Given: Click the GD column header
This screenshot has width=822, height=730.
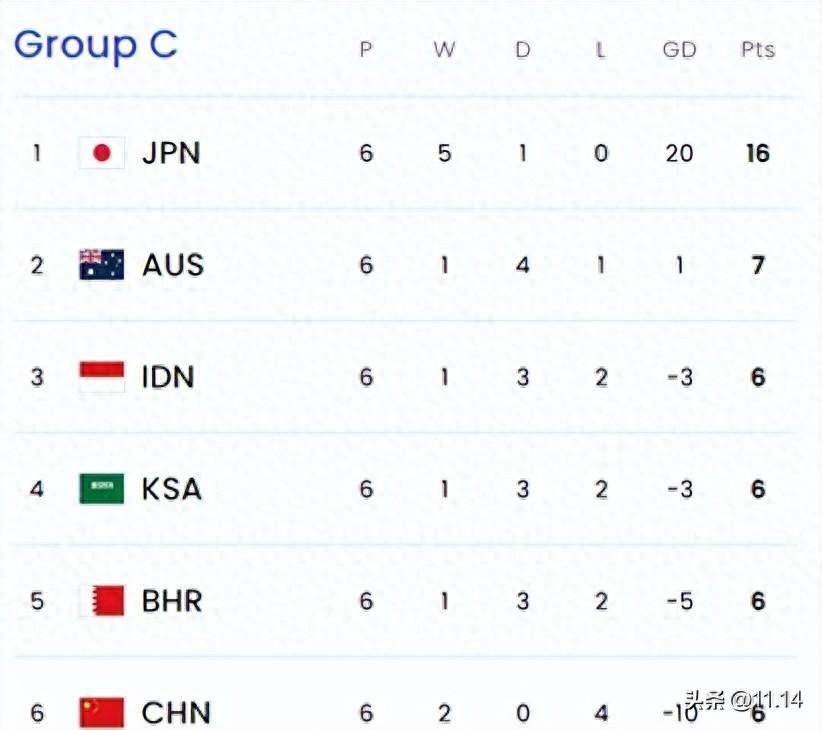Looking at the screenshot, I should 679,49.
